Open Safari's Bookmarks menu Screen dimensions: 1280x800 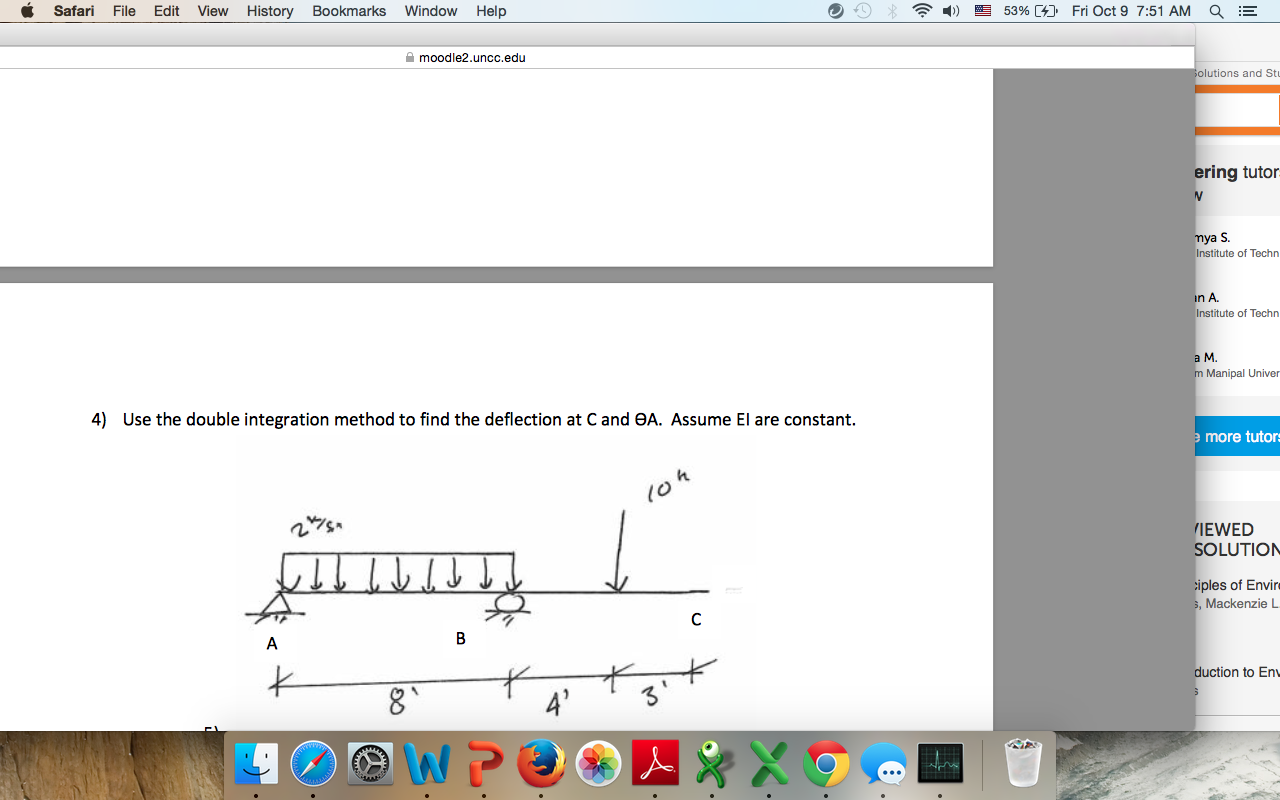(x=348, y=11)
